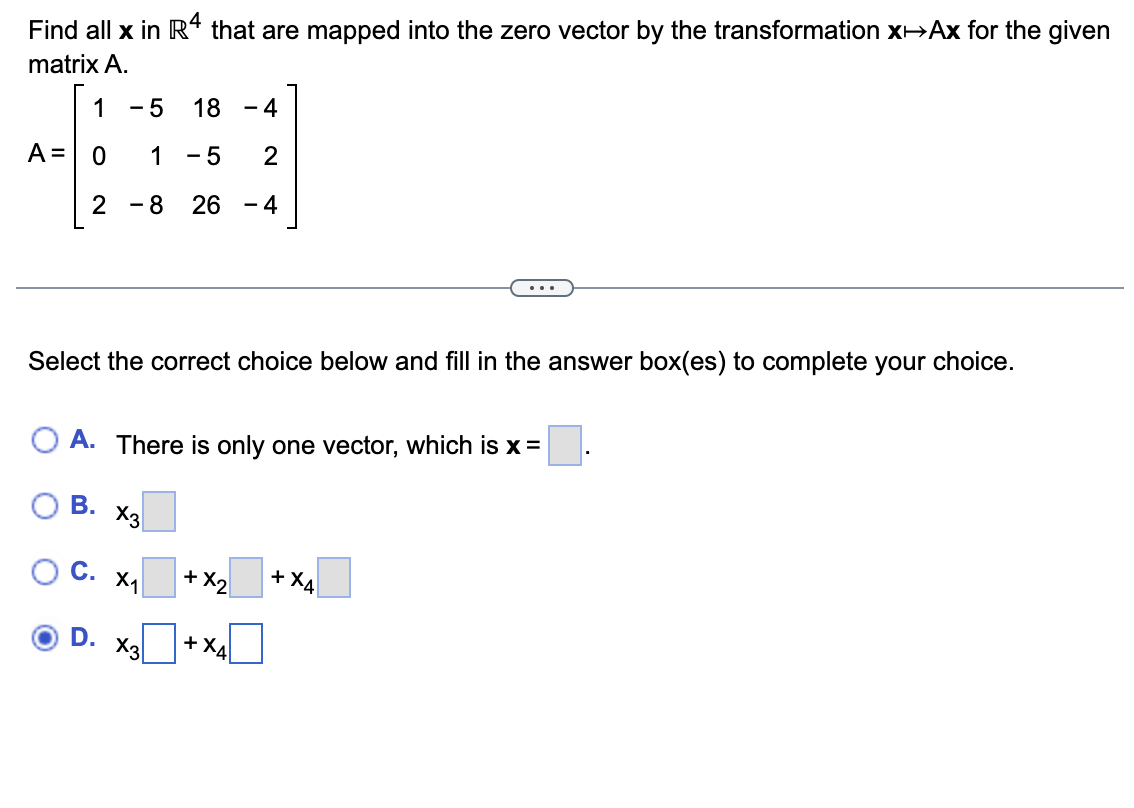Click the choice A sentence about one vector

(x=320, y=444)
